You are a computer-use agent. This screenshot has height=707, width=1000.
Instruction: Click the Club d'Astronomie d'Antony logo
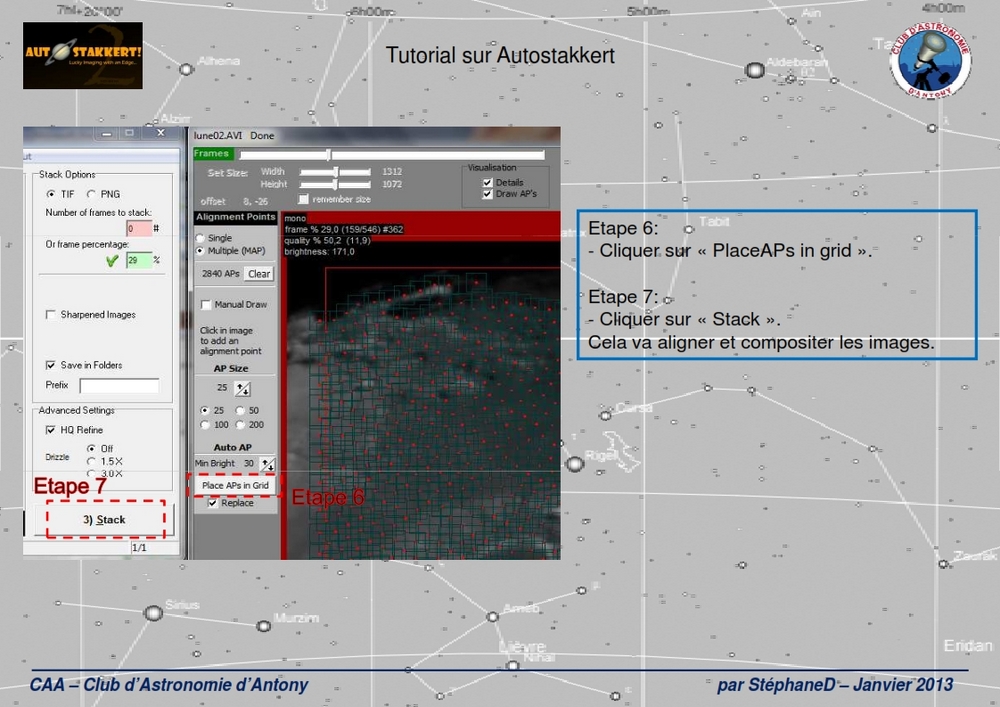[930, 61]
